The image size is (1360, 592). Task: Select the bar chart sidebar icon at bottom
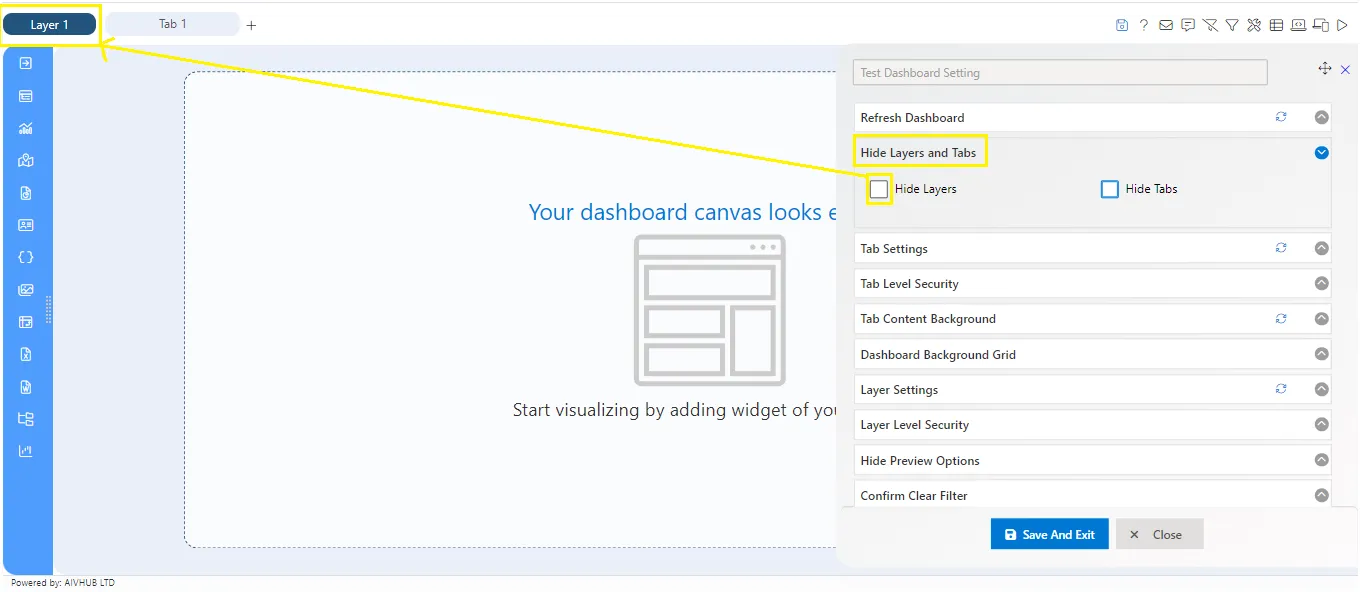coord(26,451)
